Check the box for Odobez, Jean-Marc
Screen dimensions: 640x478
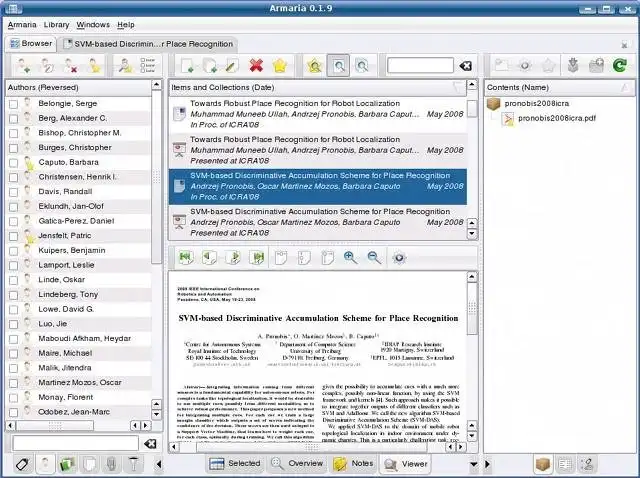tap(13, 412)
